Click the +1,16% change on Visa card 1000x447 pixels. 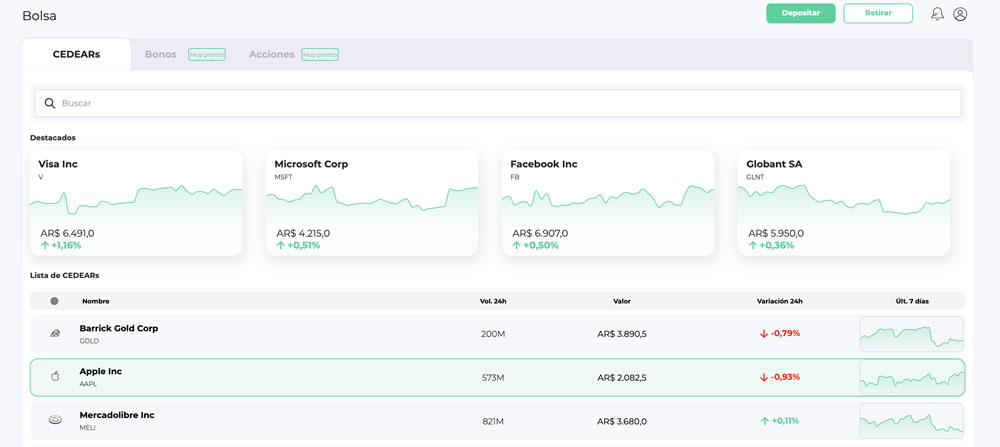[x=66, y=245]
